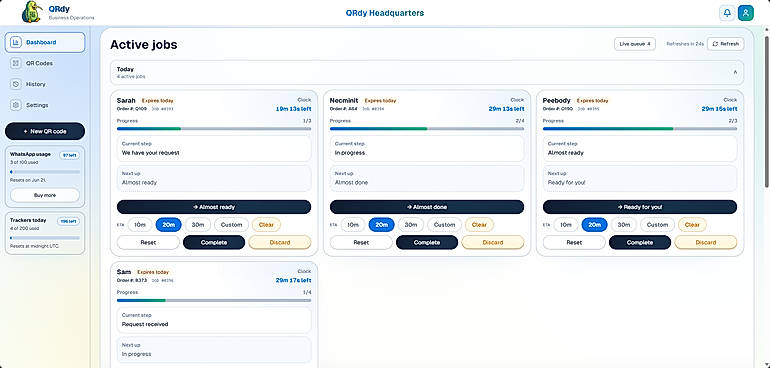Image resolution: width=770 pixels, height=368 pixels.
Task: Click Buy more WhatsApp credits
Action: [45, 195]
